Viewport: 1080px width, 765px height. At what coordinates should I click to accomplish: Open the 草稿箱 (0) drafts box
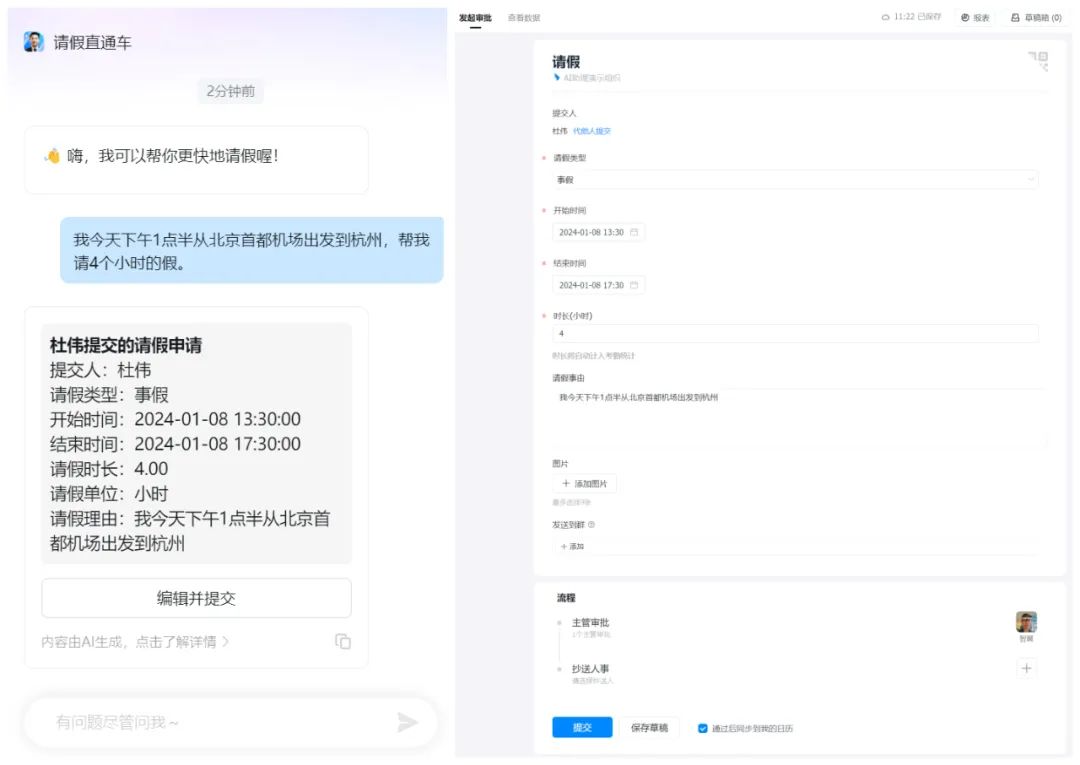point(1036,18)
